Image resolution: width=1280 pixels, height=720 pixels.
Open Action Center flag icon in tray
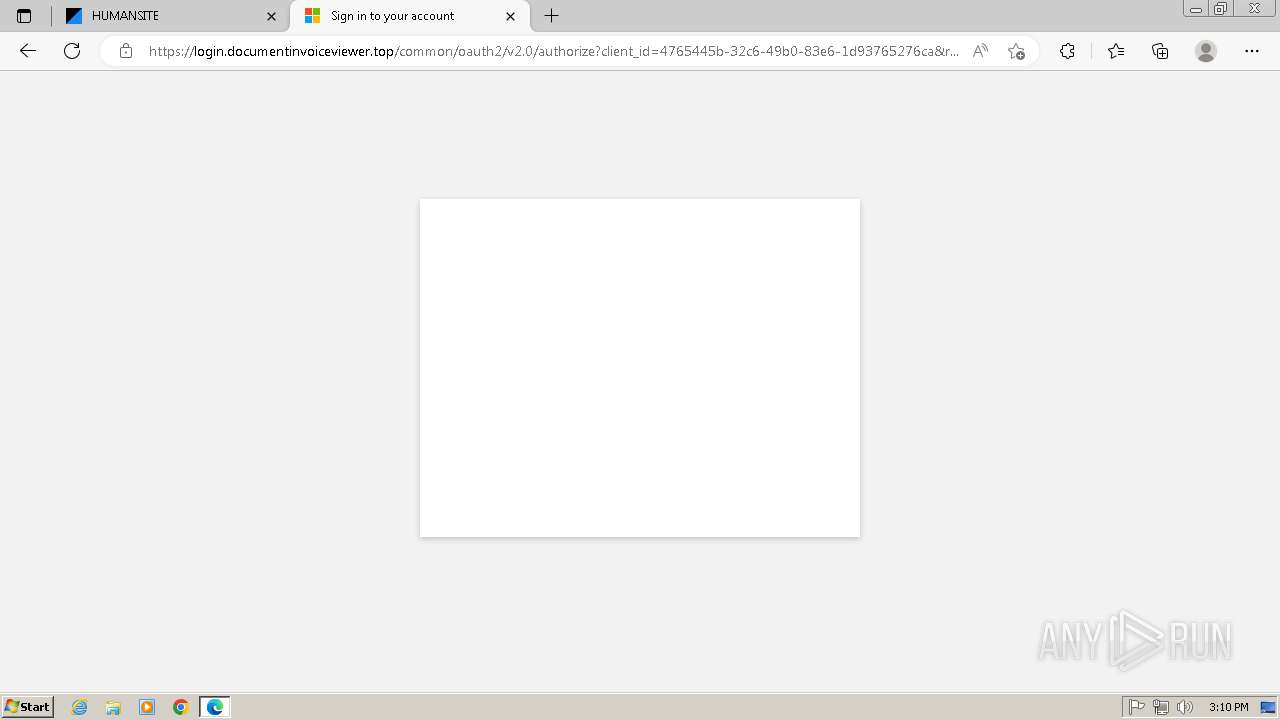(1137, 707)
